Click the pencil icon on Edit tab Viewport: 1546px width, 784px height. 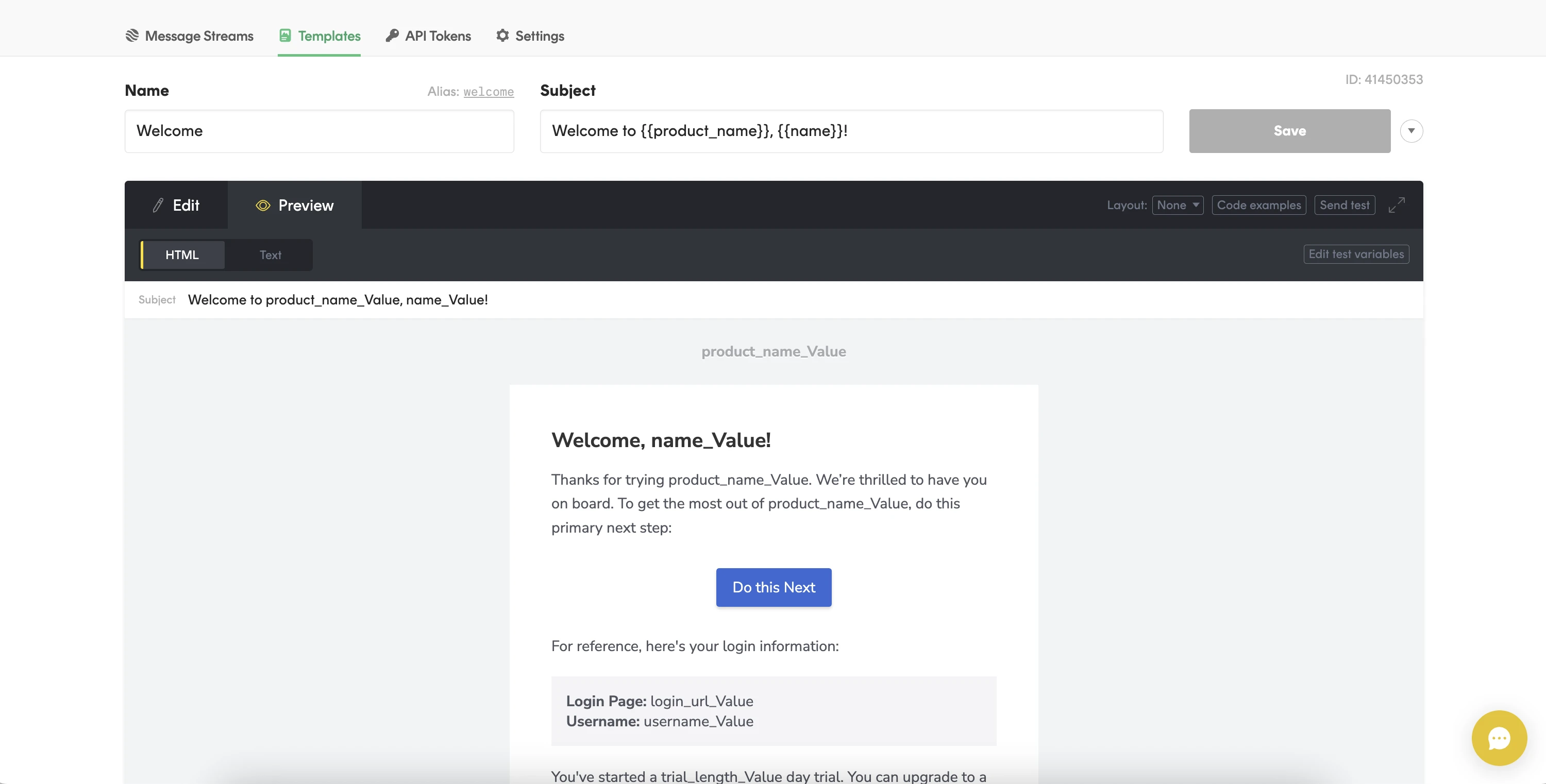158,205
